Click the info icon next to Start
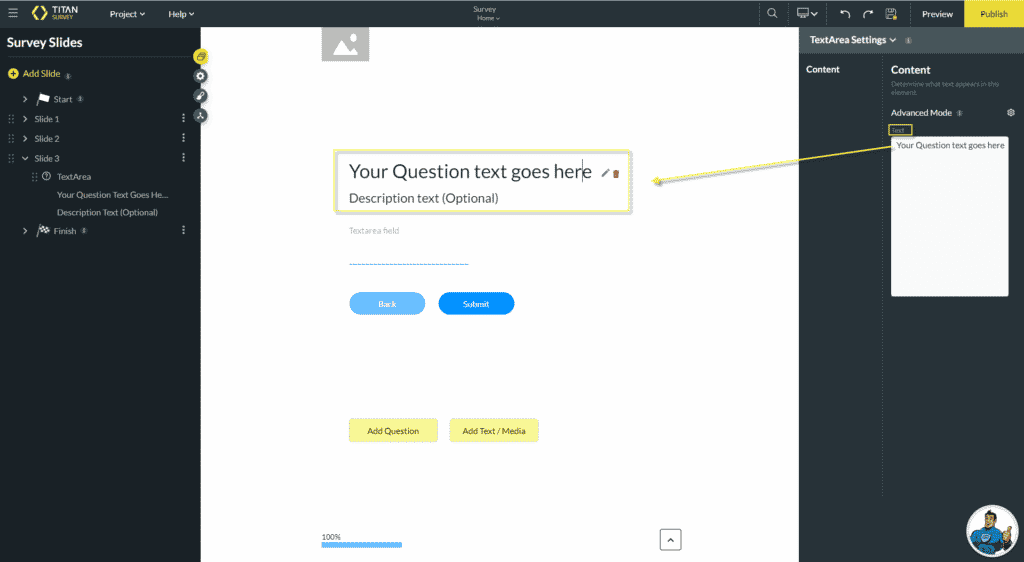The width and height of the screenshot is (1024, 562). pos(80,99)
